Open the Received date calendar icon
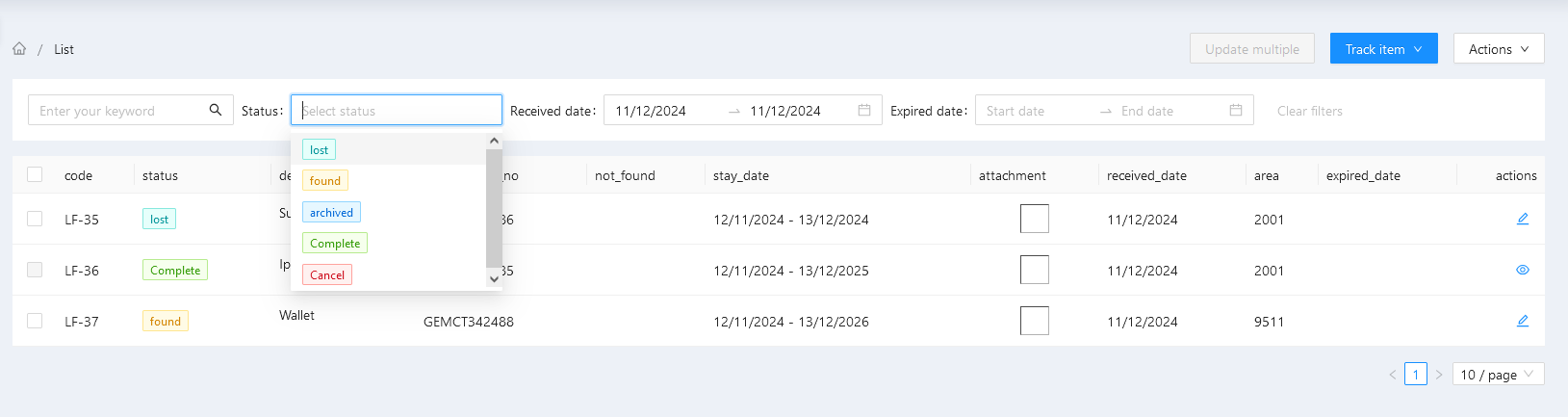1568x417 pixels. tap(864, 111)
